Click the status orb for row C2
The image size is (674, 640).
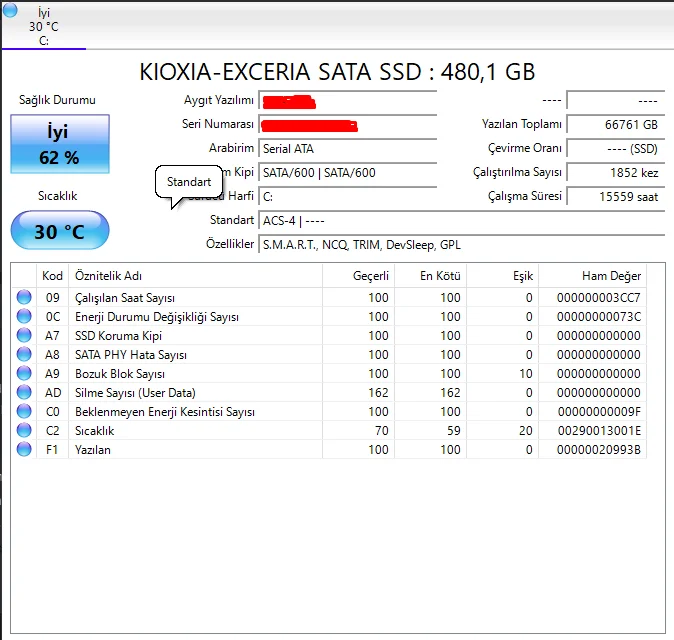click(24, 430)
